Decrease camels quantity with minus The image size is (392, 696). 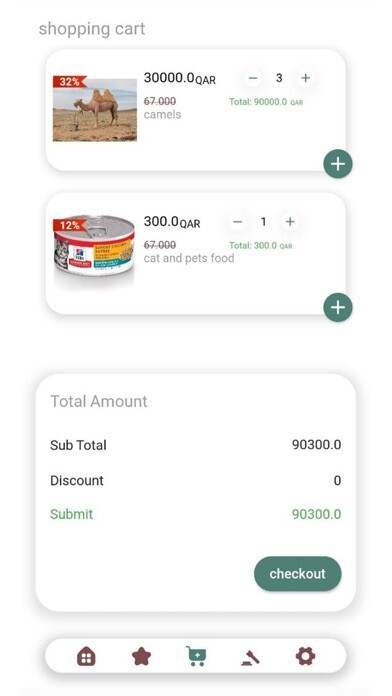253,78
